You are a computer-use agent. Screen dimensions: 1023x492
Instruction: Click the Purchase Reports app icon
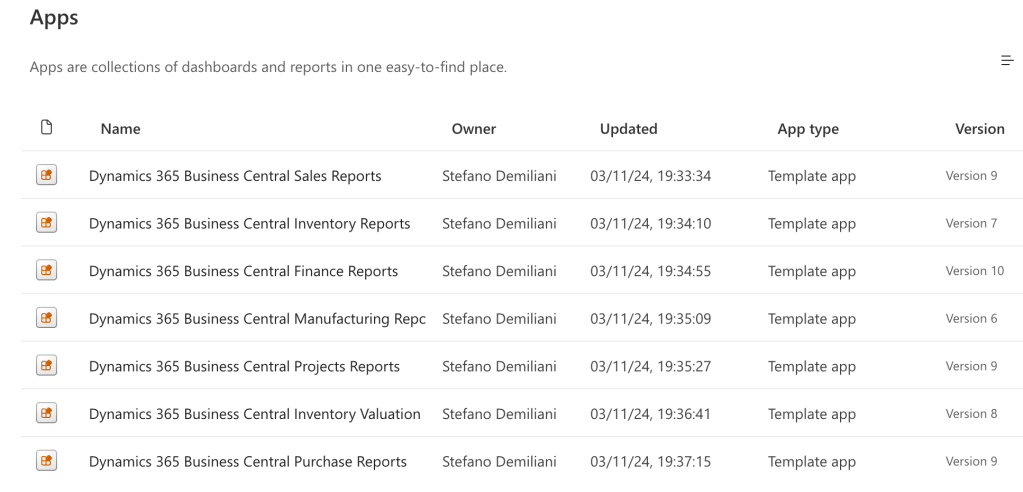point(45,461)
